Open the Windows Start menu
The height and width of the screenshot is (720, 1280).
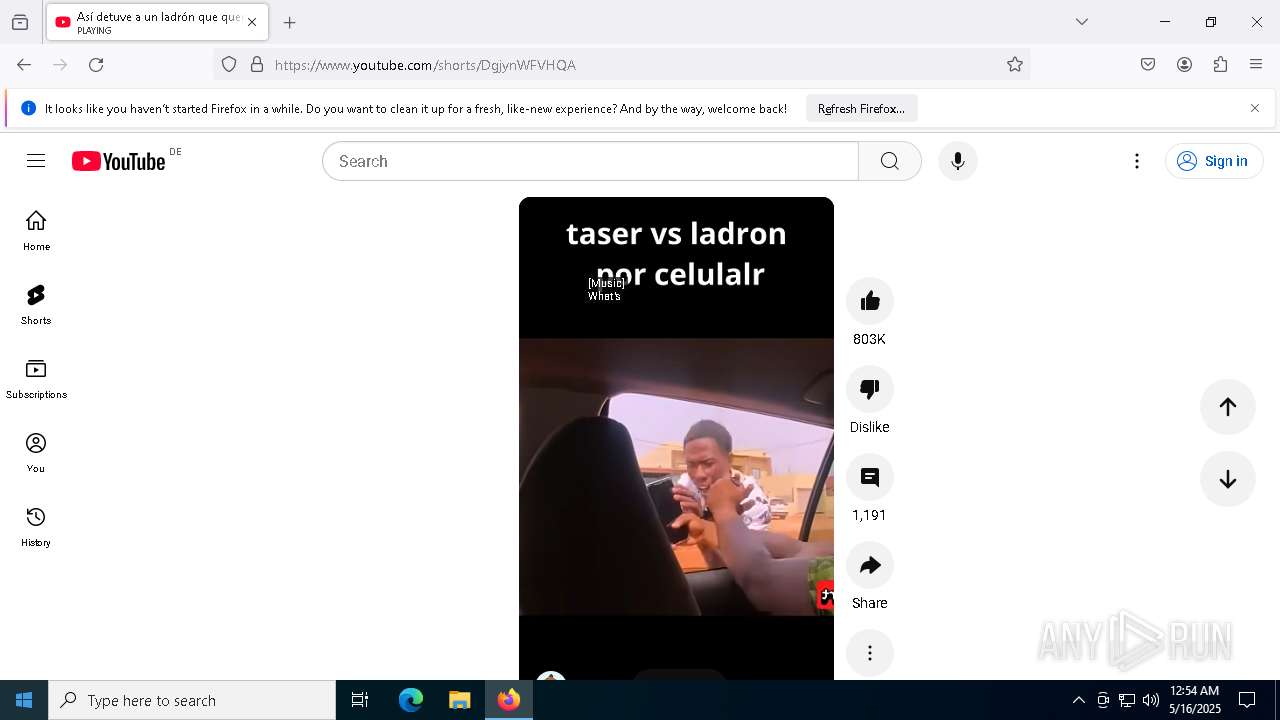point(24,700)
